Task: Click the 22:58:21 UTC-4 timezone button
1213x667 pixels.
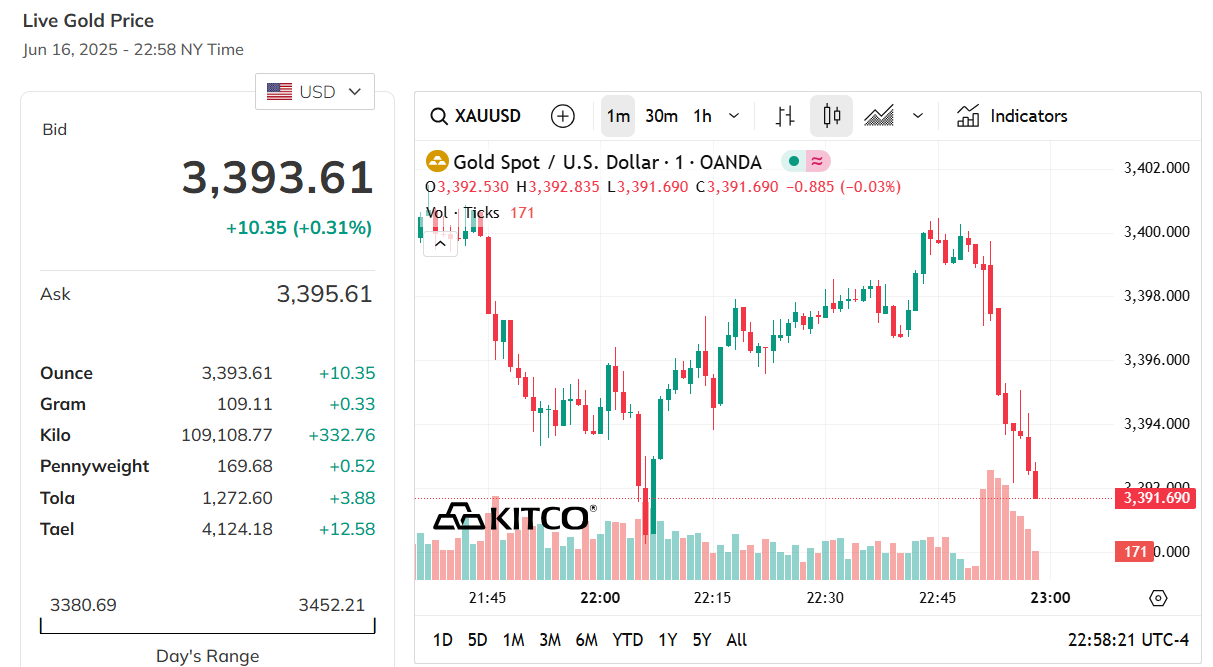Action: (1128, 640)
